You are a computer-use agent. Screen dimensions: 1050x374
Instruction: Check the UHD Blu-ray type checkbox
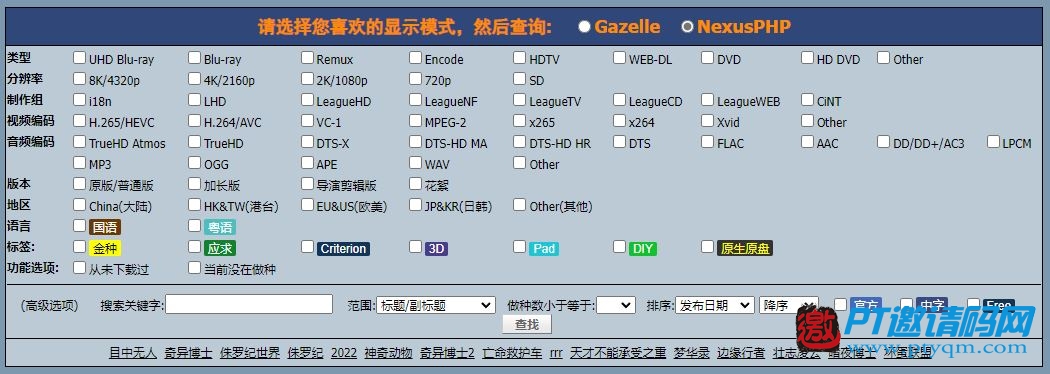[80, 58]
